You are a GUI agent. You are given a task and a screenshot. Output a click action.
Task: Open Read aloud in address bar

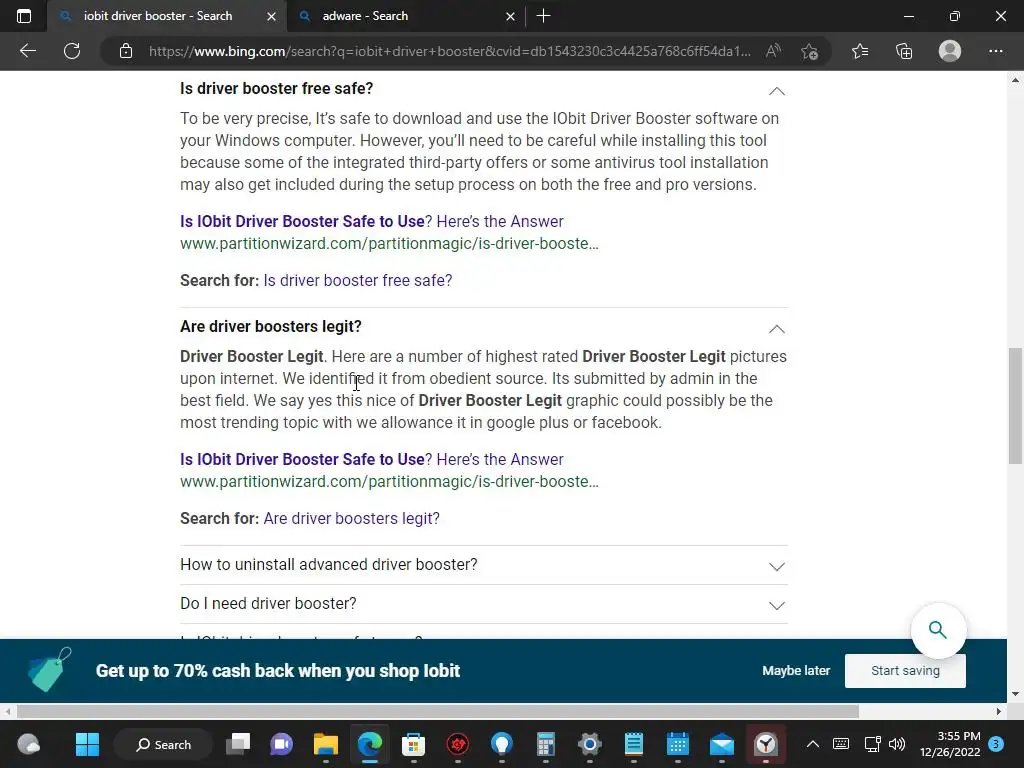point(773,51)
